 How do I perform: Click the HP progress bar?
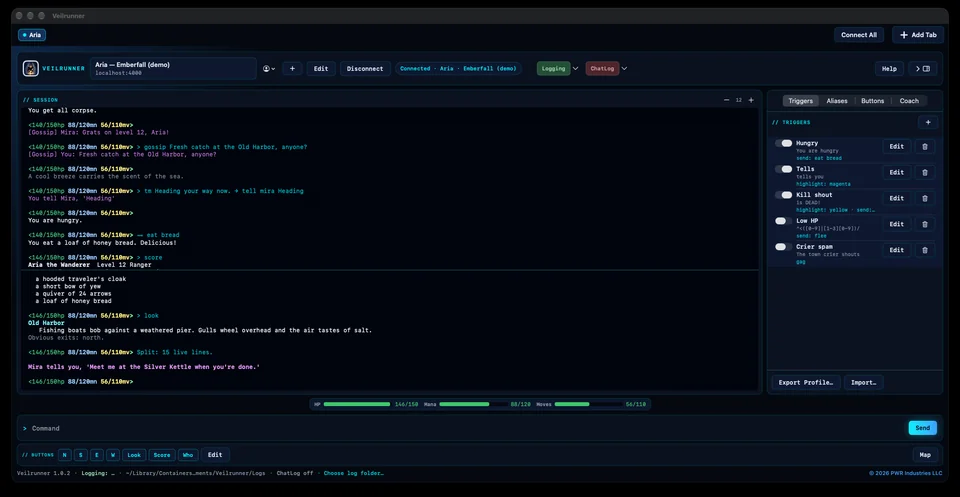point(357,404)
